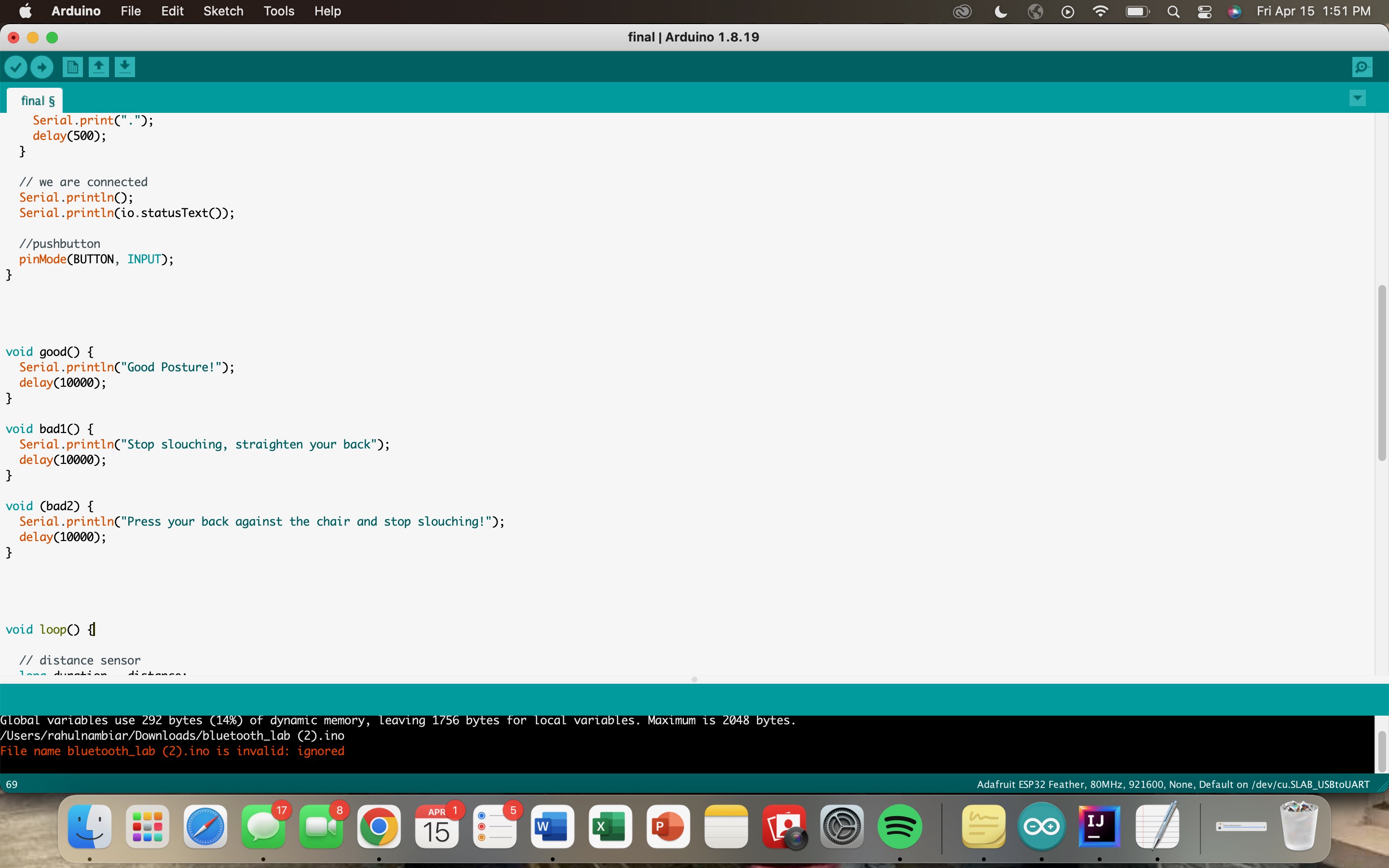Click the date and time display

coord(1313,12)
